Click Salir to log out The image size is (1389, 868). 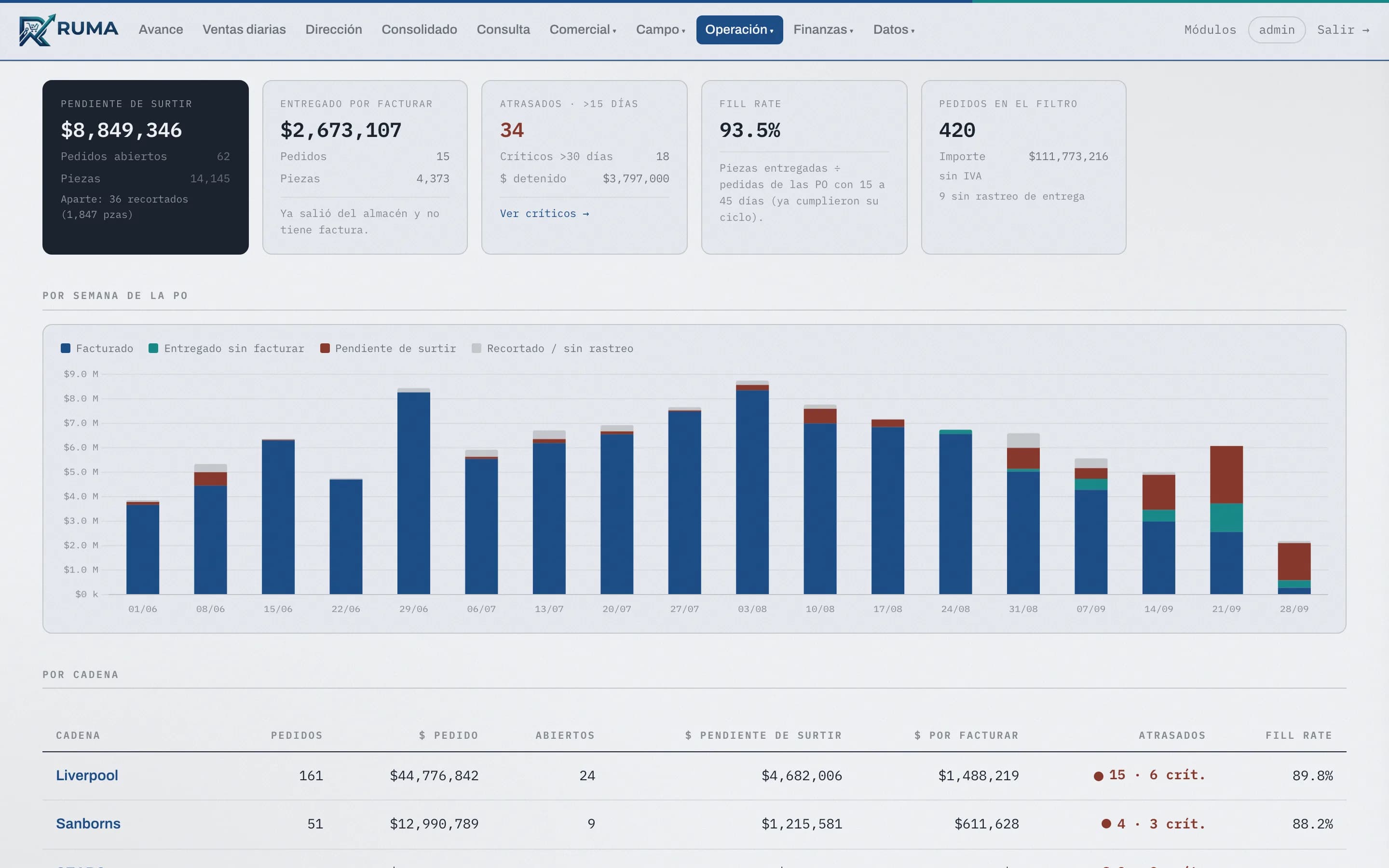coord(1343,30)
